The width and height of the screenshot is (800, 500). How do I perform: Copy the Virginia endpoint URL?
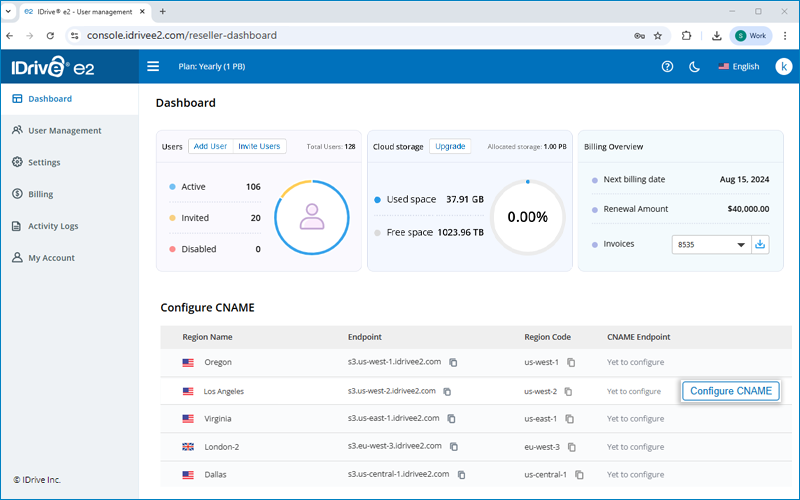[x=451, y=419]
